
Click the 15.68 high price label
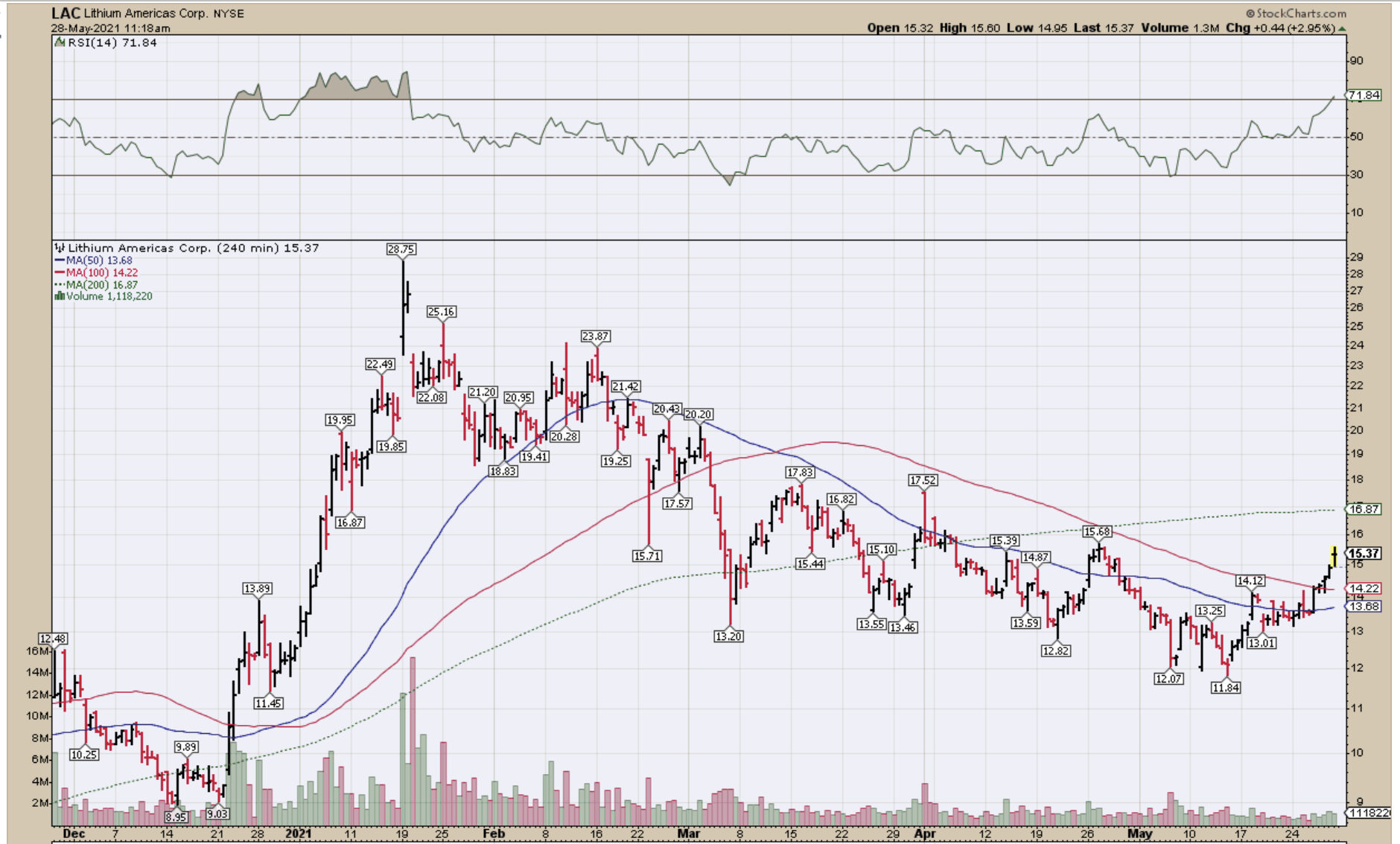coord(1097,531)
